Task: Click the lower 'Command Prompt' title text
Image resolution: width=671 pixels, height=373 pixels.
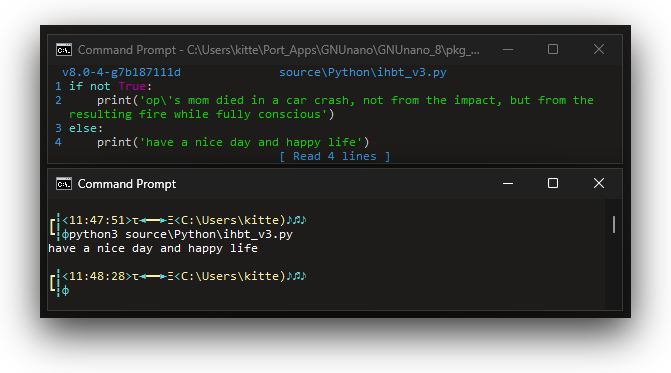Action: (127, 184)
